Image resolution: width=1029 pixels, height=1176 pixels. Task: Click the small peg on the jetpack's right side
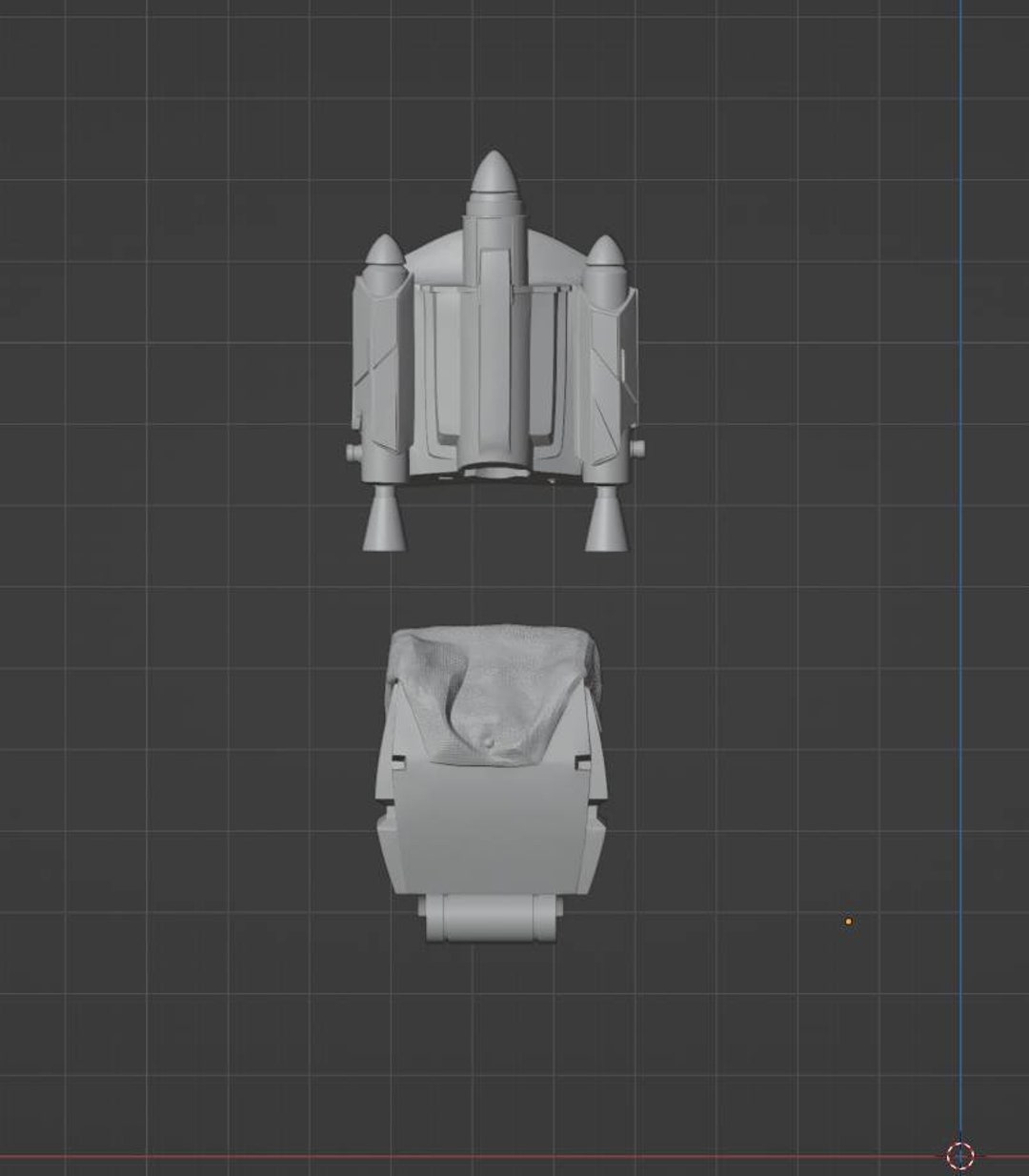click(x=636, y=448)
